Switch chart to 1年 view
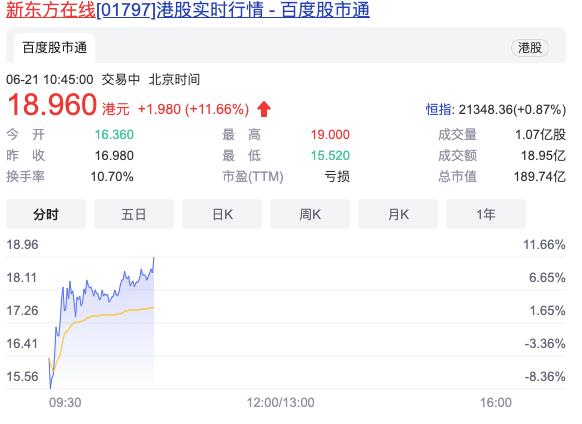This screenshot has height=424, width=582. tap(486, 214)
